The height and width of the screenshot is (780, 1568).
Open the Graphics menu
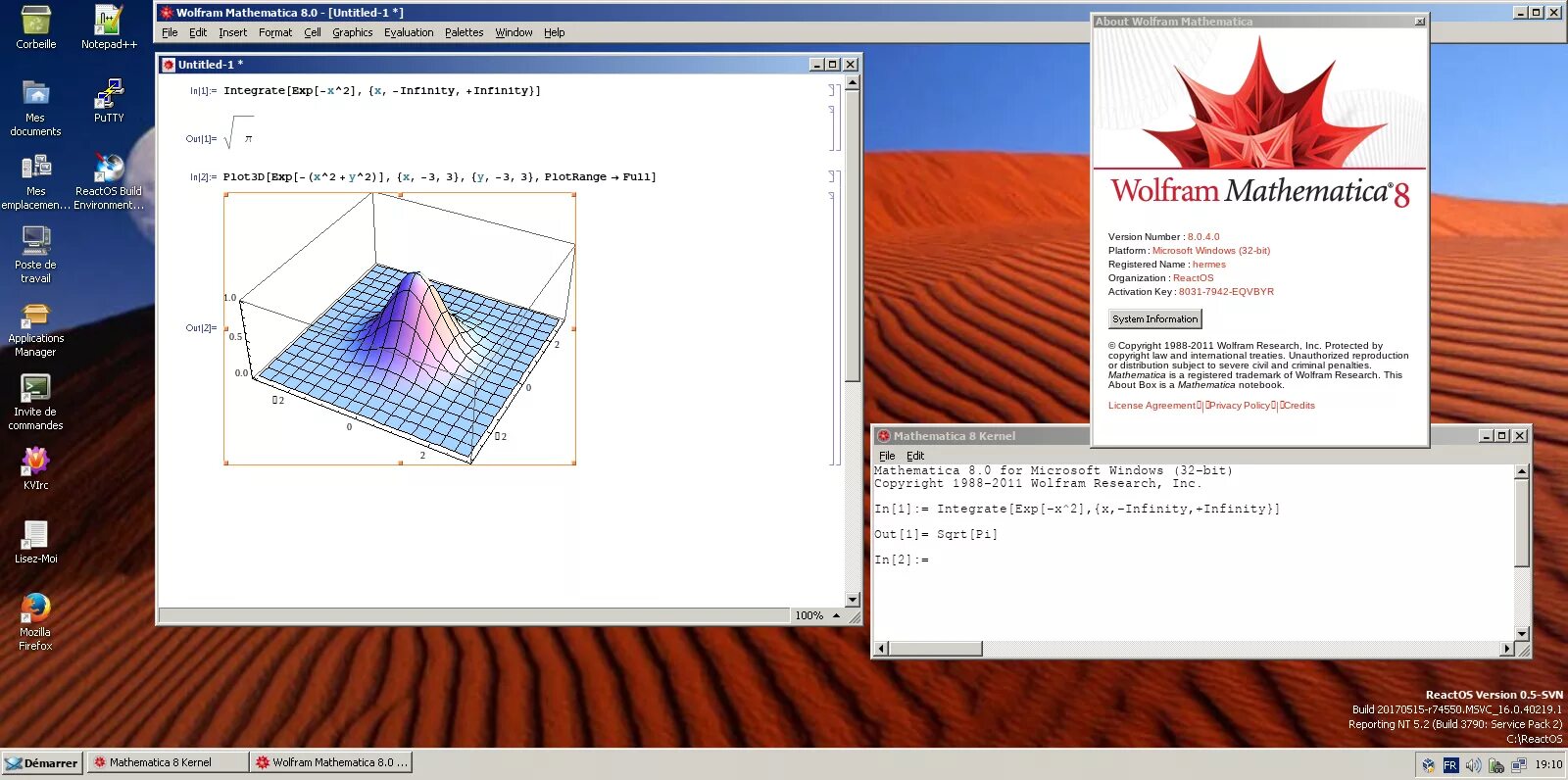pos(352,32)
